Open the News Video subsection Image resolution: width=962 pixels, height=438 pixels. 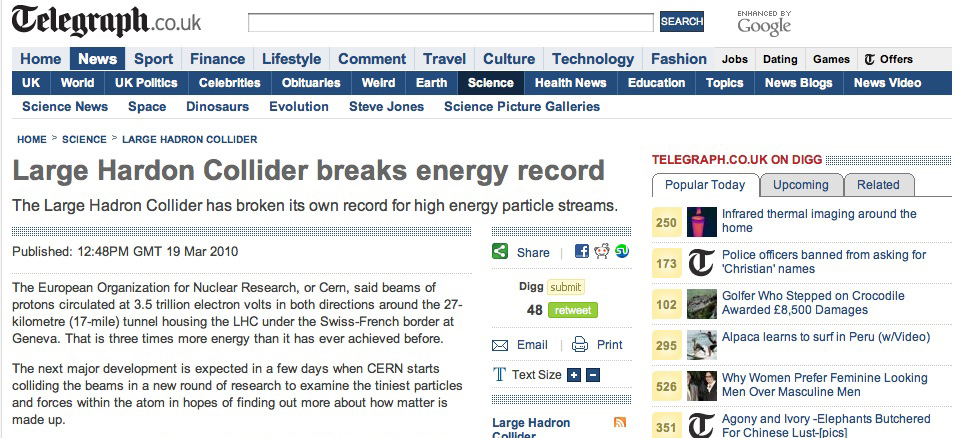point(887,83)
